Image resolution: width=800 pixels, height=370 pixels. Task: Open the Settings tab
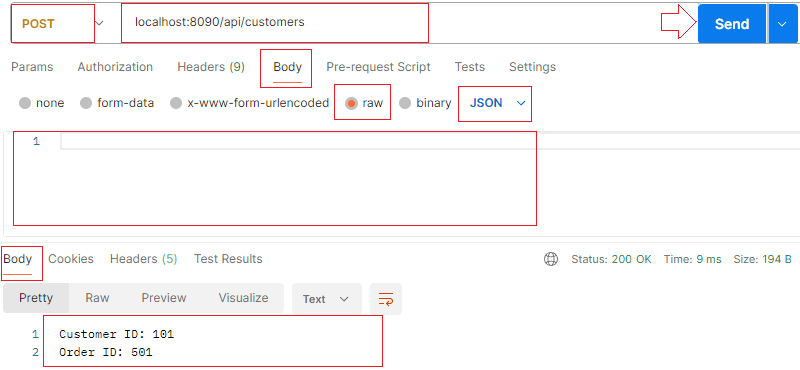pyautogui.click(x=532, y=67)
